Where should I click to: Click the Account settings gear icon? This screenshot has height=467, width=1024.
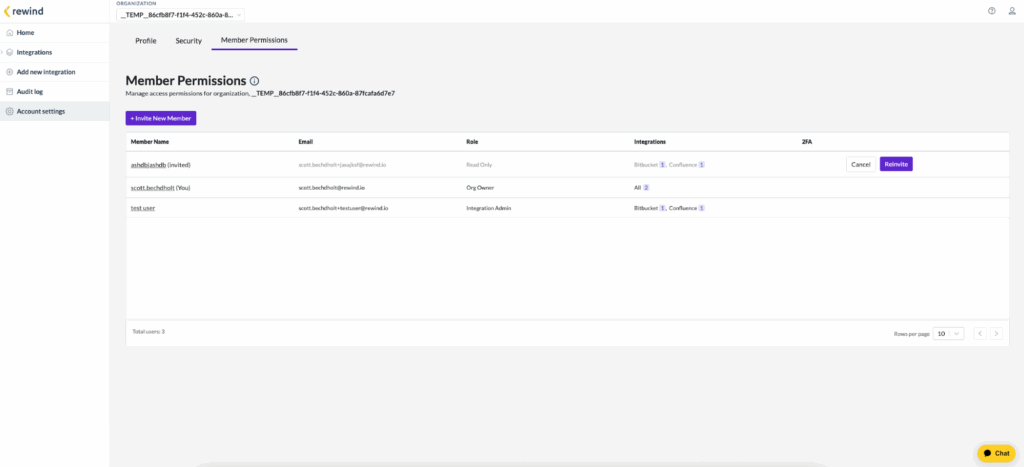9,111
